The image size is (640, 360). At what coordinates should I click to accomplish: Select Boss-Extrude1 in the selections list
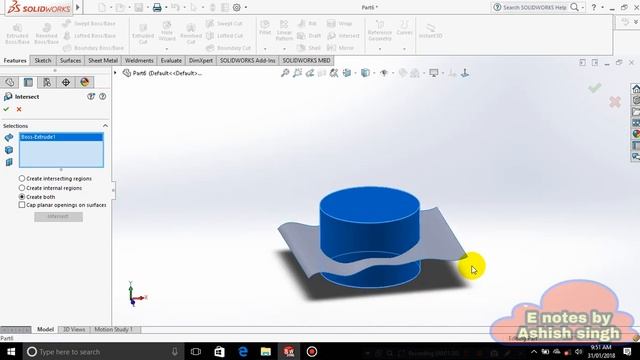(61, 137)
